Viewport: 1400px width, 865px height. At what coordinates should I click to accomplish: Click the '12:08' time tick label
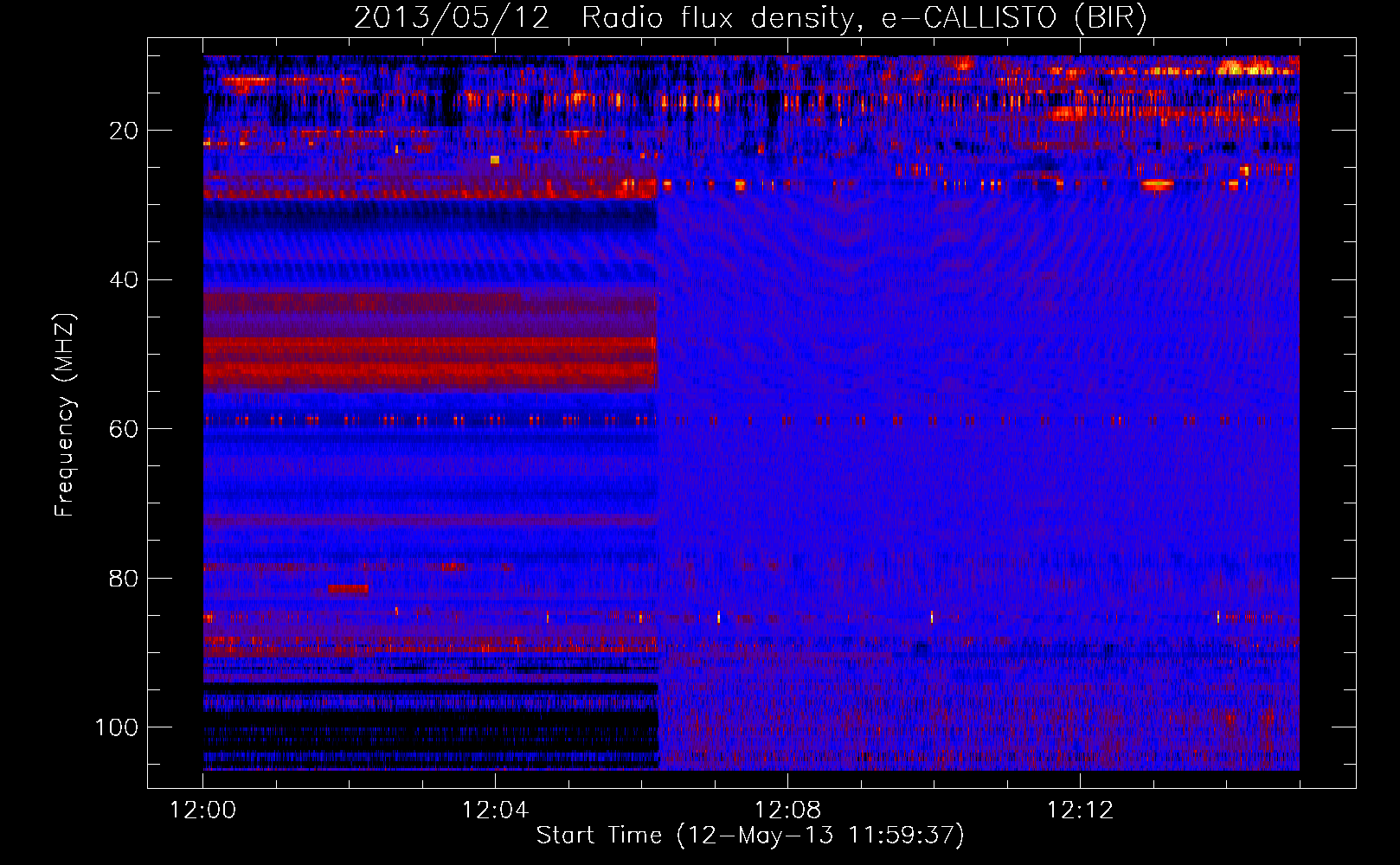click(x=787, y=811)
